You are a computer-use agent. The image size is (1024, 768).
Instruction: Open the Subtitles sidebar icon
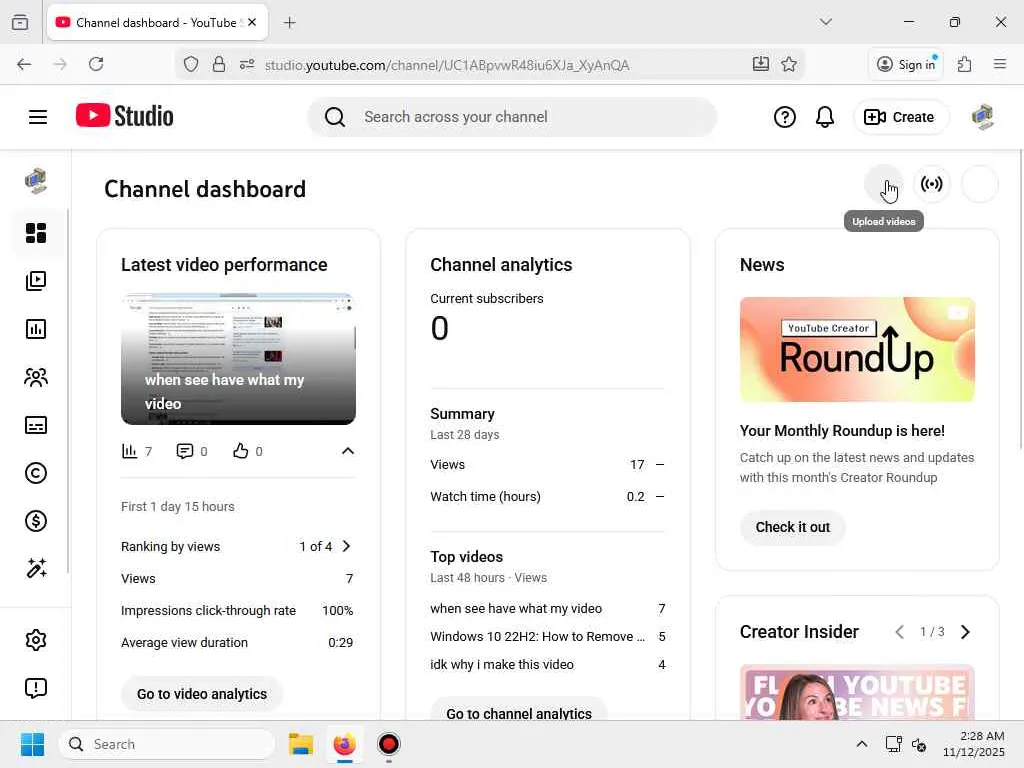pyautogui.click(x=36, y=425)
